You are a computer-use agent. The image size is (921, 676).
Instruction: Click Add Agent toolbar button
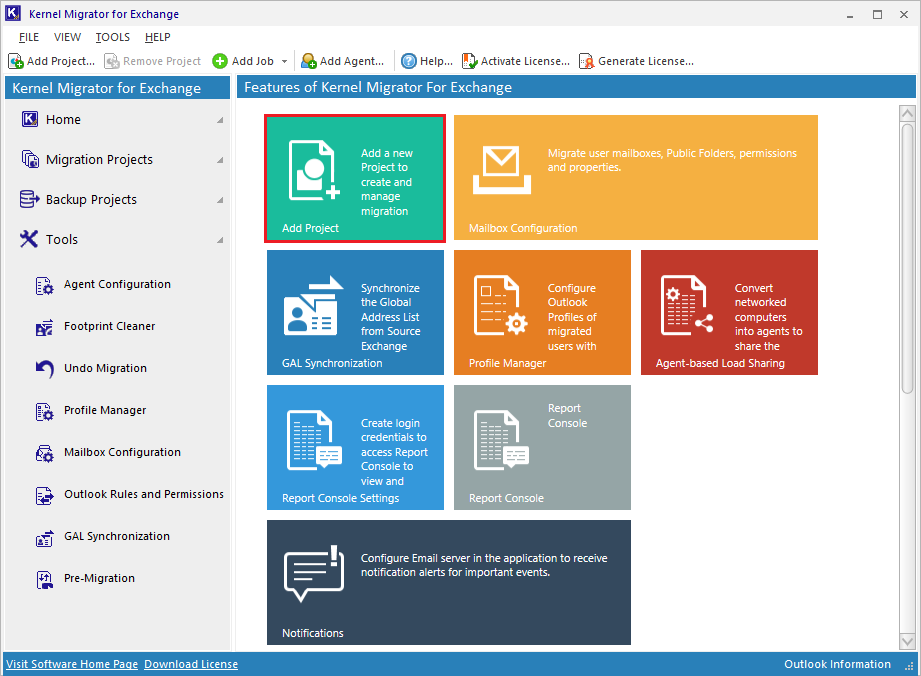342,61
